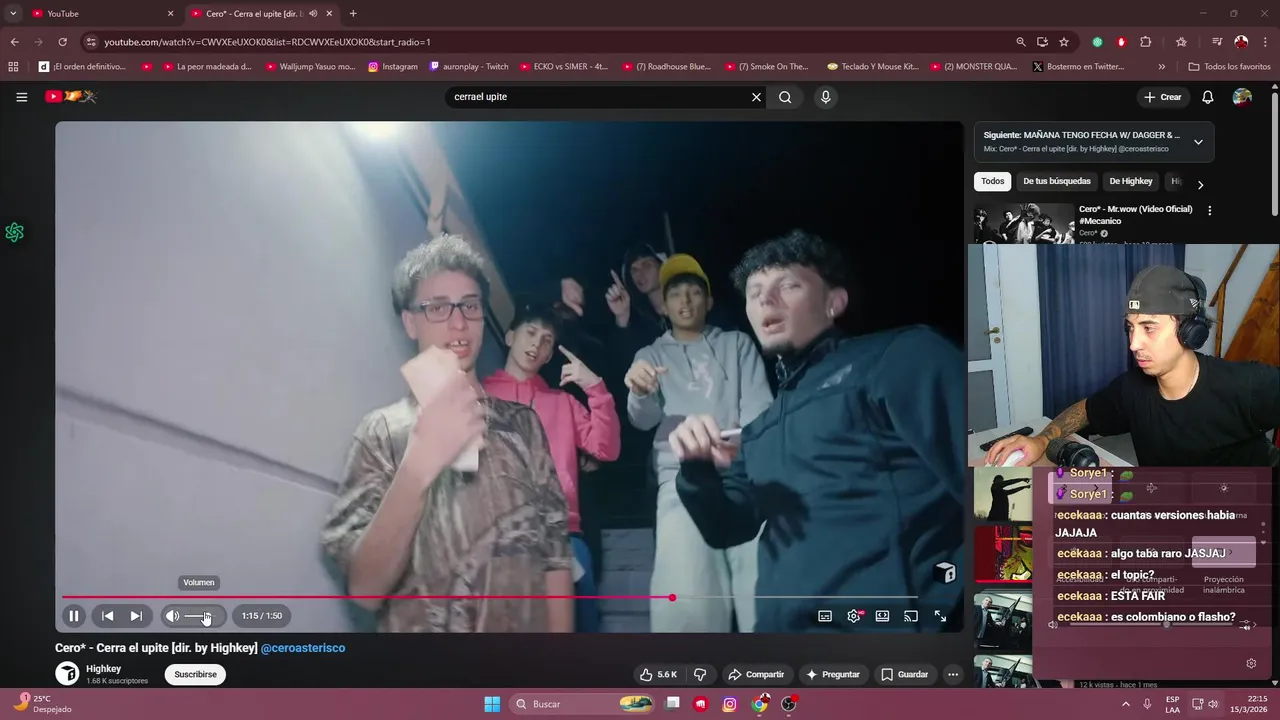Bookmark this page with the star

coord(1064,42)
